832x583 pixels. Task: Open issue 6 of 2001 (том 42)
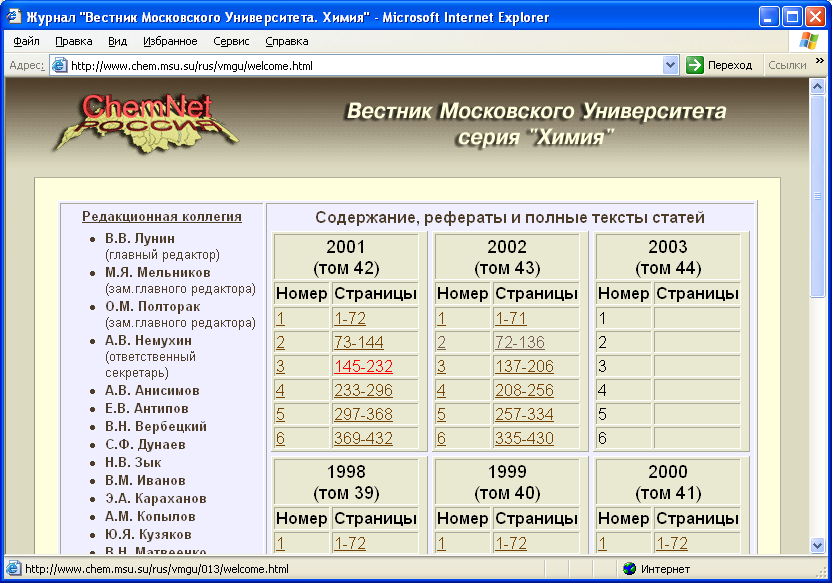(x=281, y=438)
